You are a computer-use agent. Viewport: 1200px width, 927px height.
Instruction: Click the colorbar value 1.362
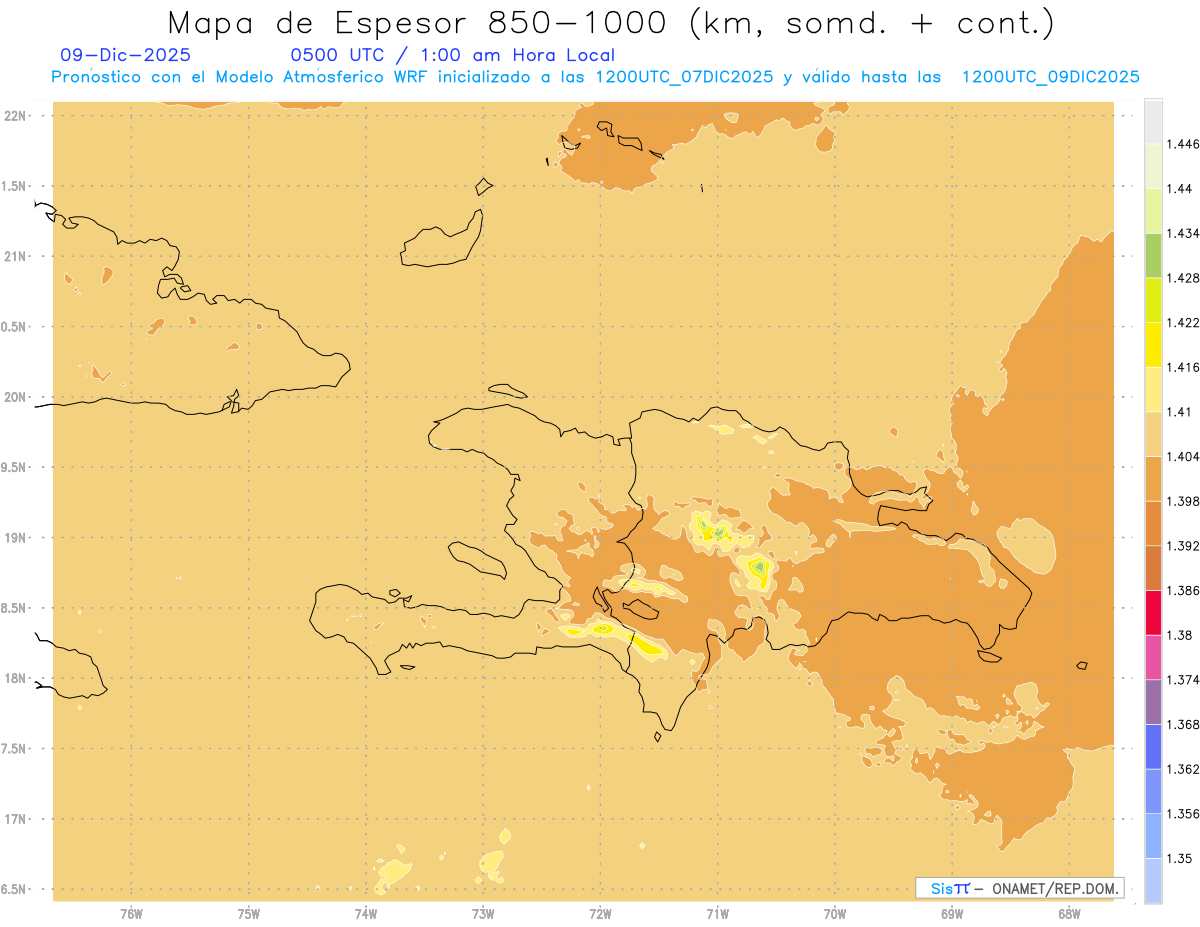click(x=1183, y=769)
